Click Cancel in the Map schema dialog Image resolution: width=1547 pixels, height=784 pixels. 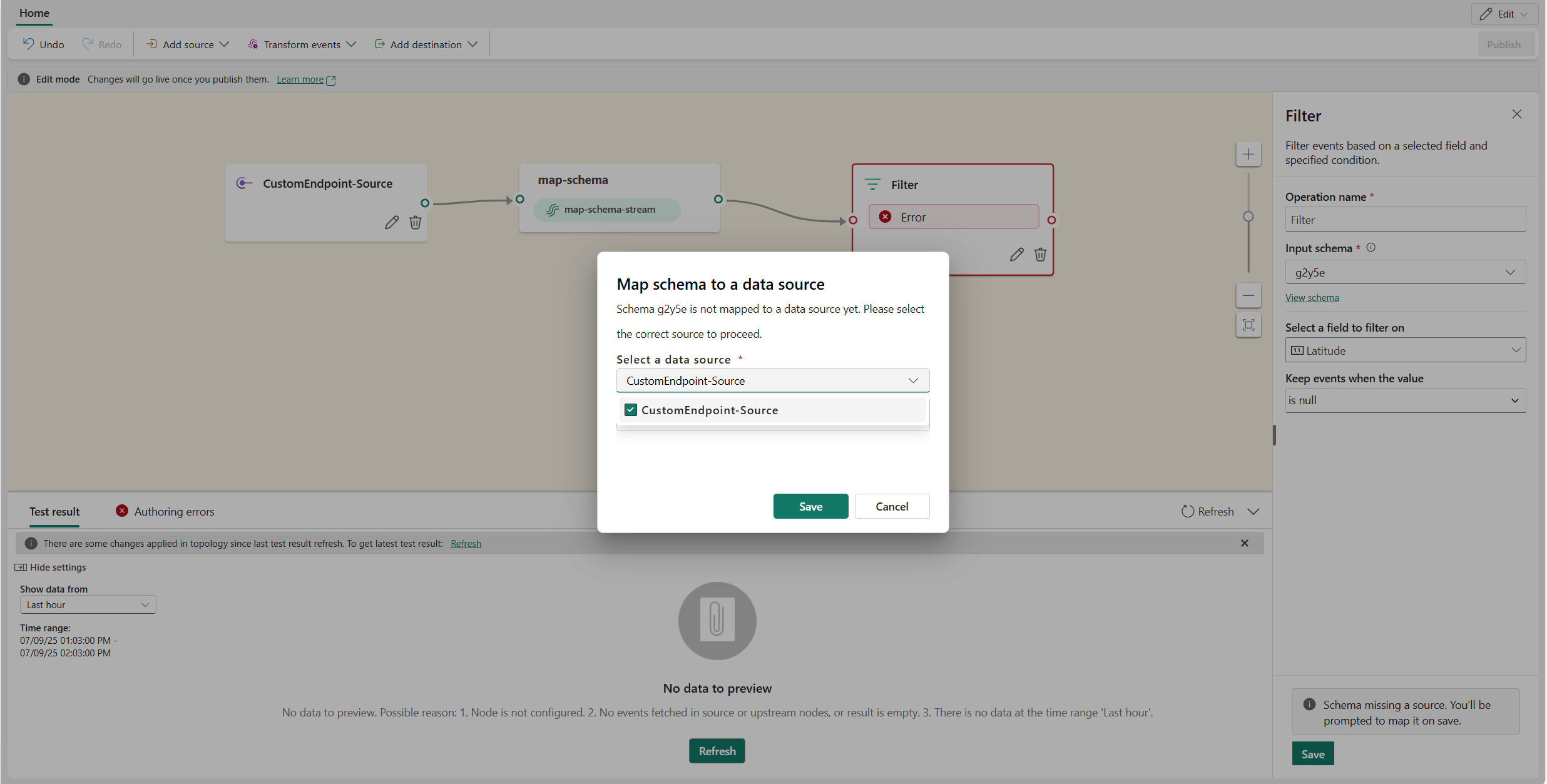(892, 506)
